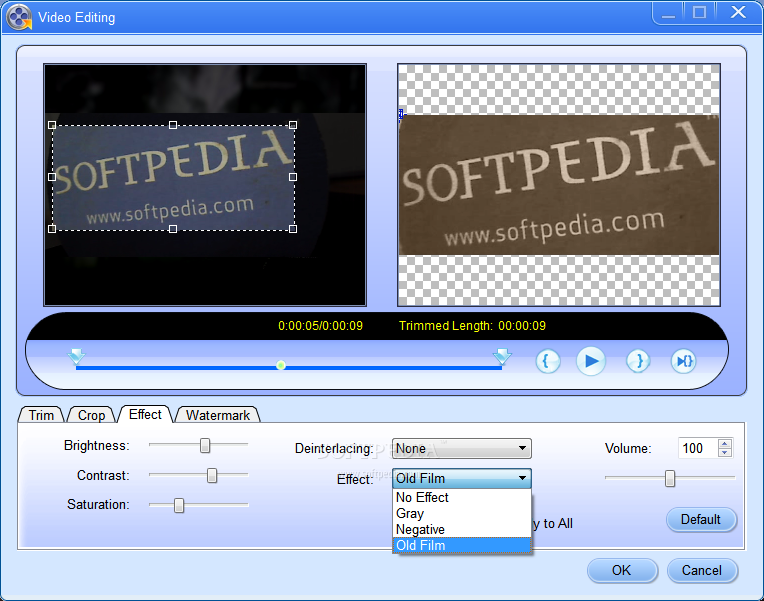
Task: Click the left-middle crop handle
Action: click(52, 177)
